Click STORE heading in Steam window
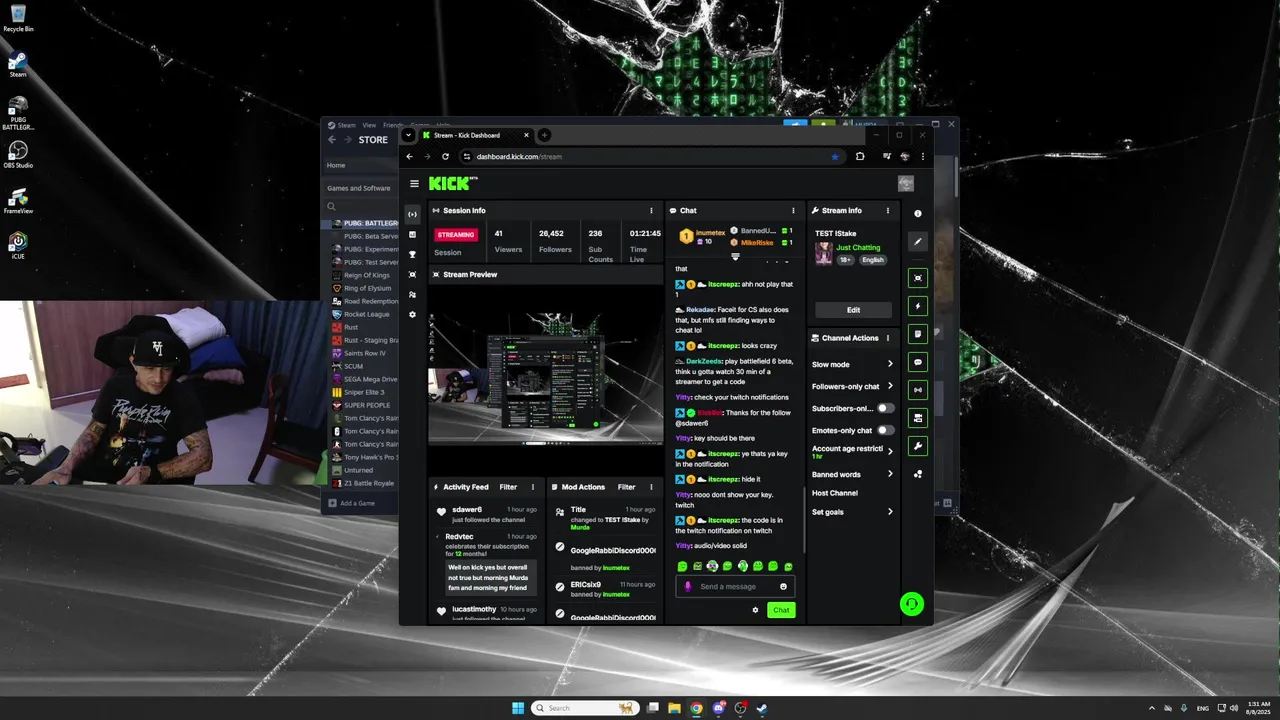 [x=373, y=140]
